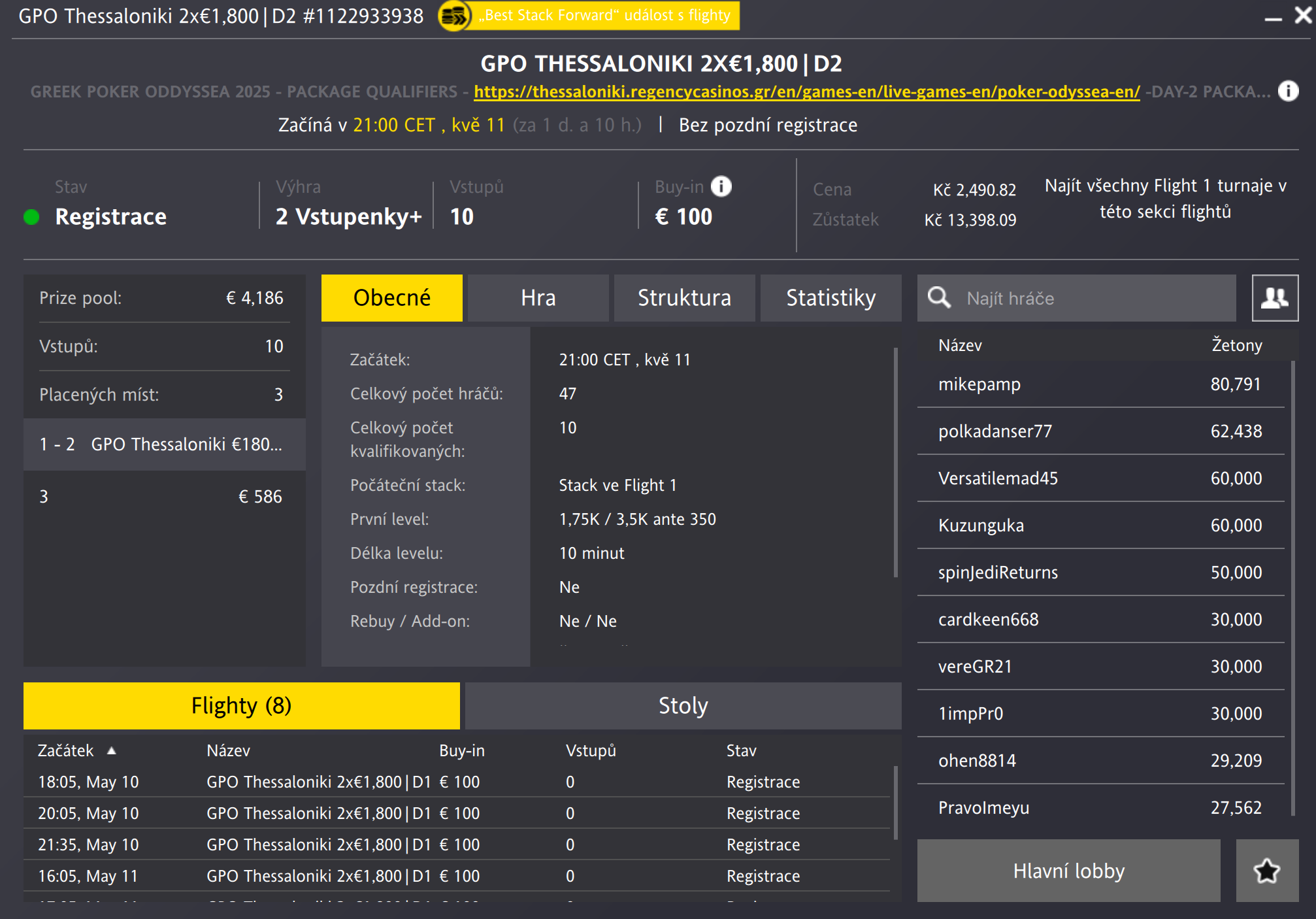Select the Statistiky tab
The width and height of the screenshot is (1316, 919).
(831, 298)
